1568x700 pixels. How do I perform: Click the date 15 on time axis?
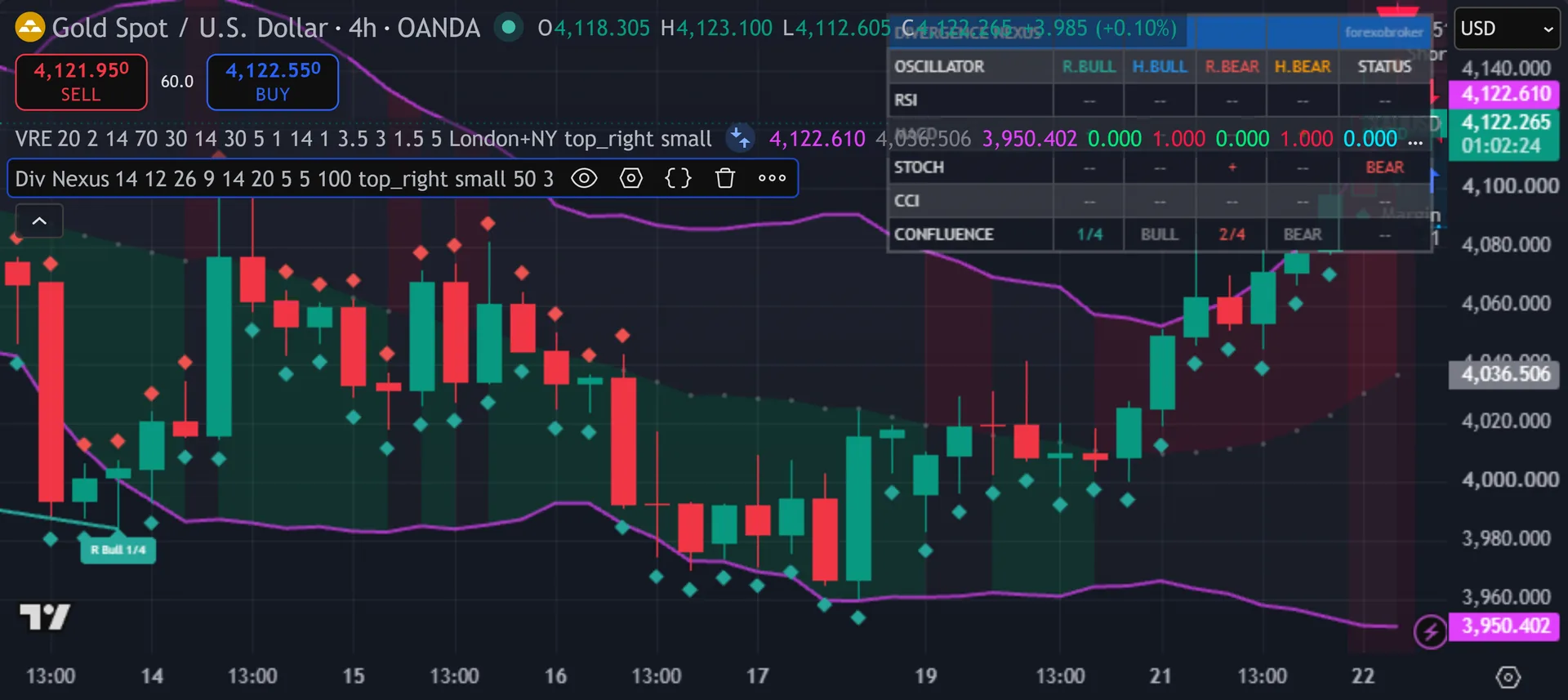point(354,676)
